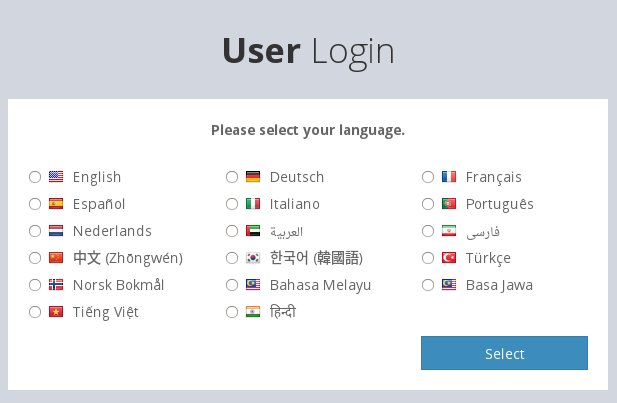This screenshot has height=403, width=617.
Task: Click the South Korean flag icon
Action: [x=253, y=258]
